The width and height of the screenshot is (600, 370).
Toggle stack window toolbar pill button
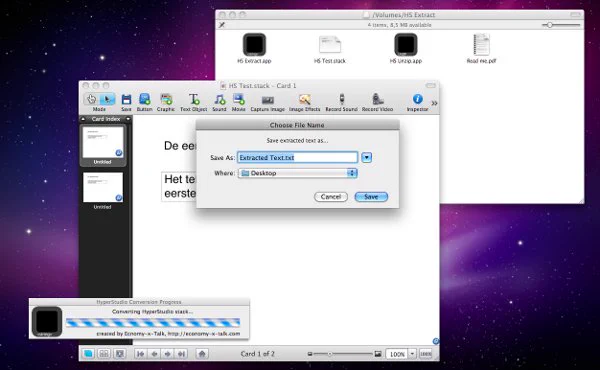tap(431, 85)
